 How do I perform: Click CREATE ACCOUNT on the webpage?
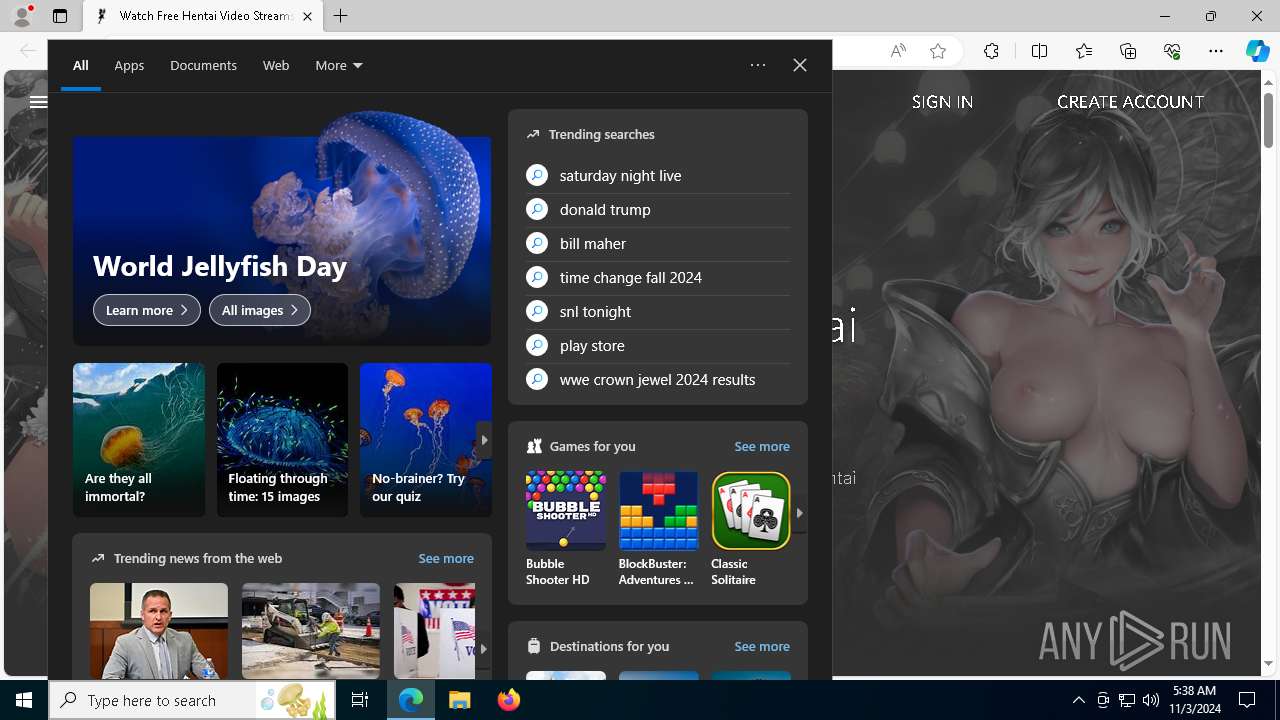point(1130,102)
